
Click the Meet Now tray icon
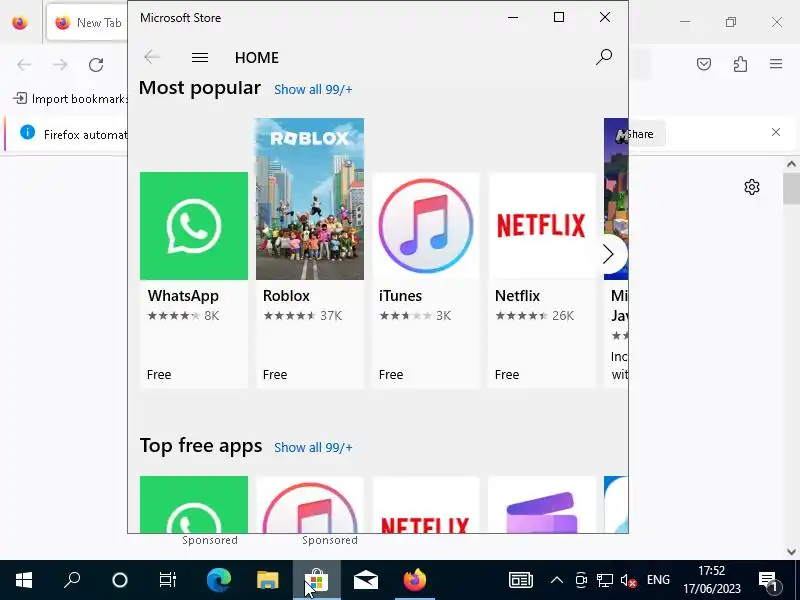pyautogui.click(x=581, y=580)
